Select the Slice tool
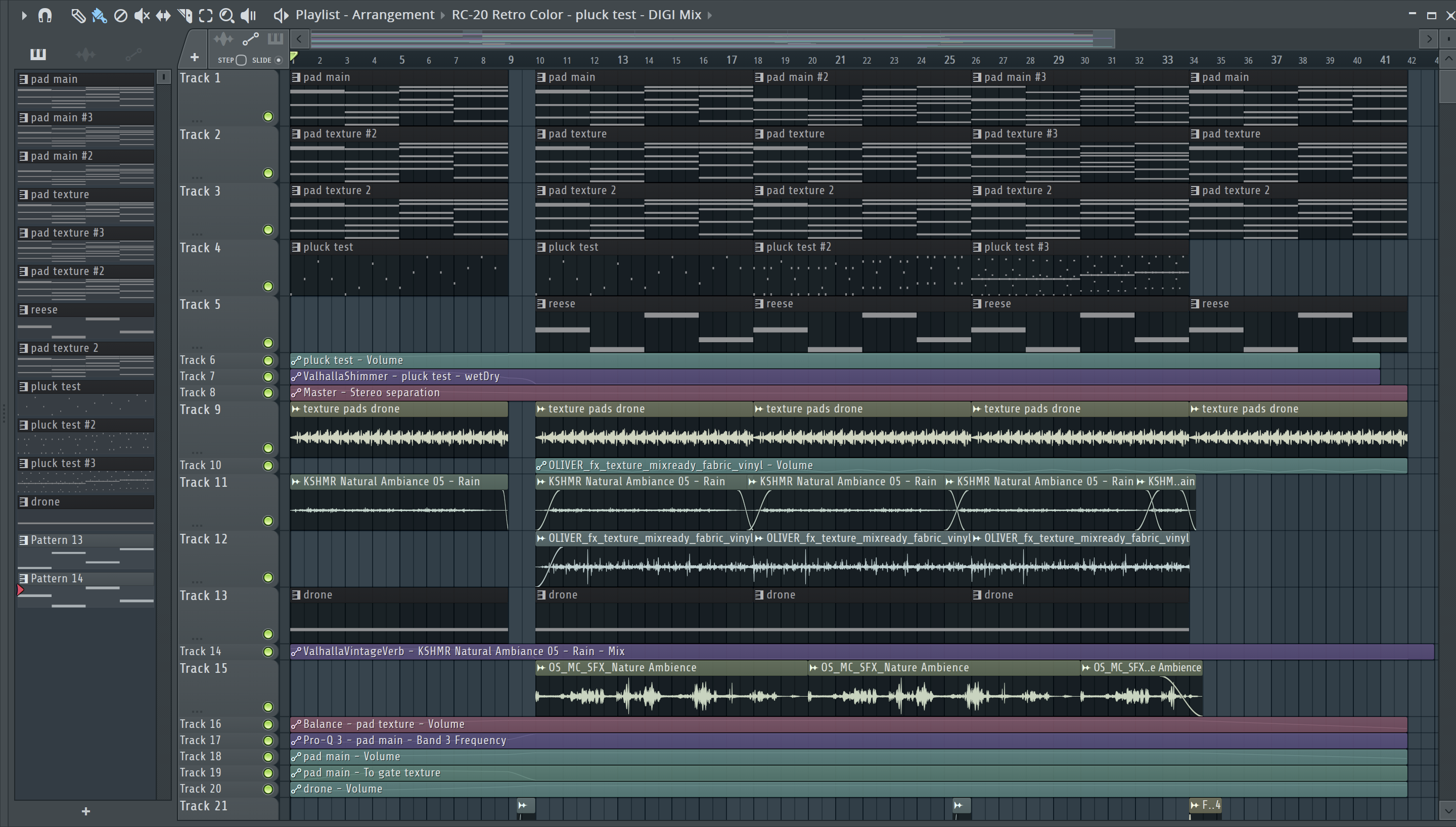The height and width of the screenshot is (827, 1456). 185,15
